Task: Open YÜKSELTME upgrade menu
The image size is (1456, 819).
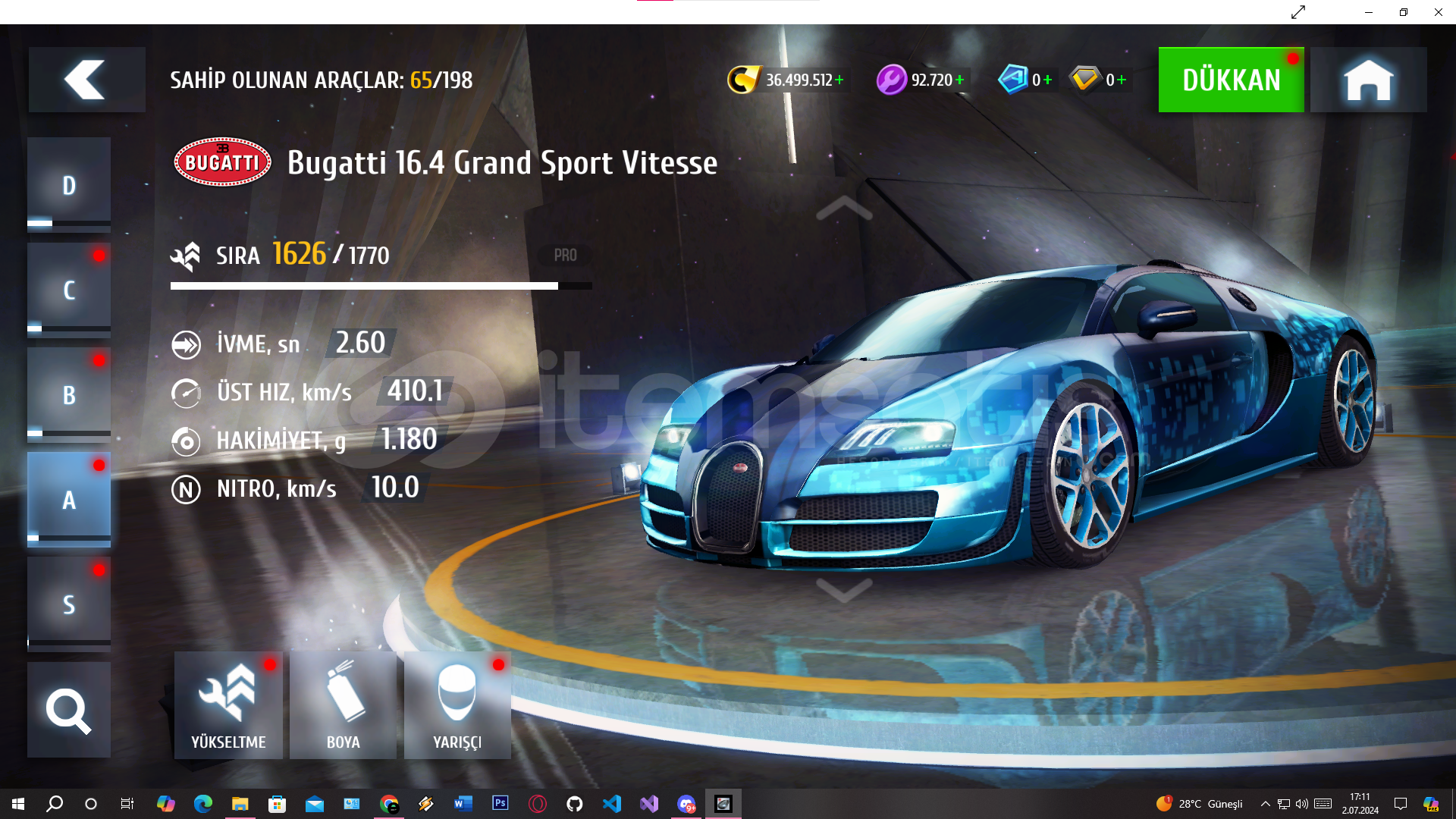Action: pyautogui.click(x=228, y=705)
